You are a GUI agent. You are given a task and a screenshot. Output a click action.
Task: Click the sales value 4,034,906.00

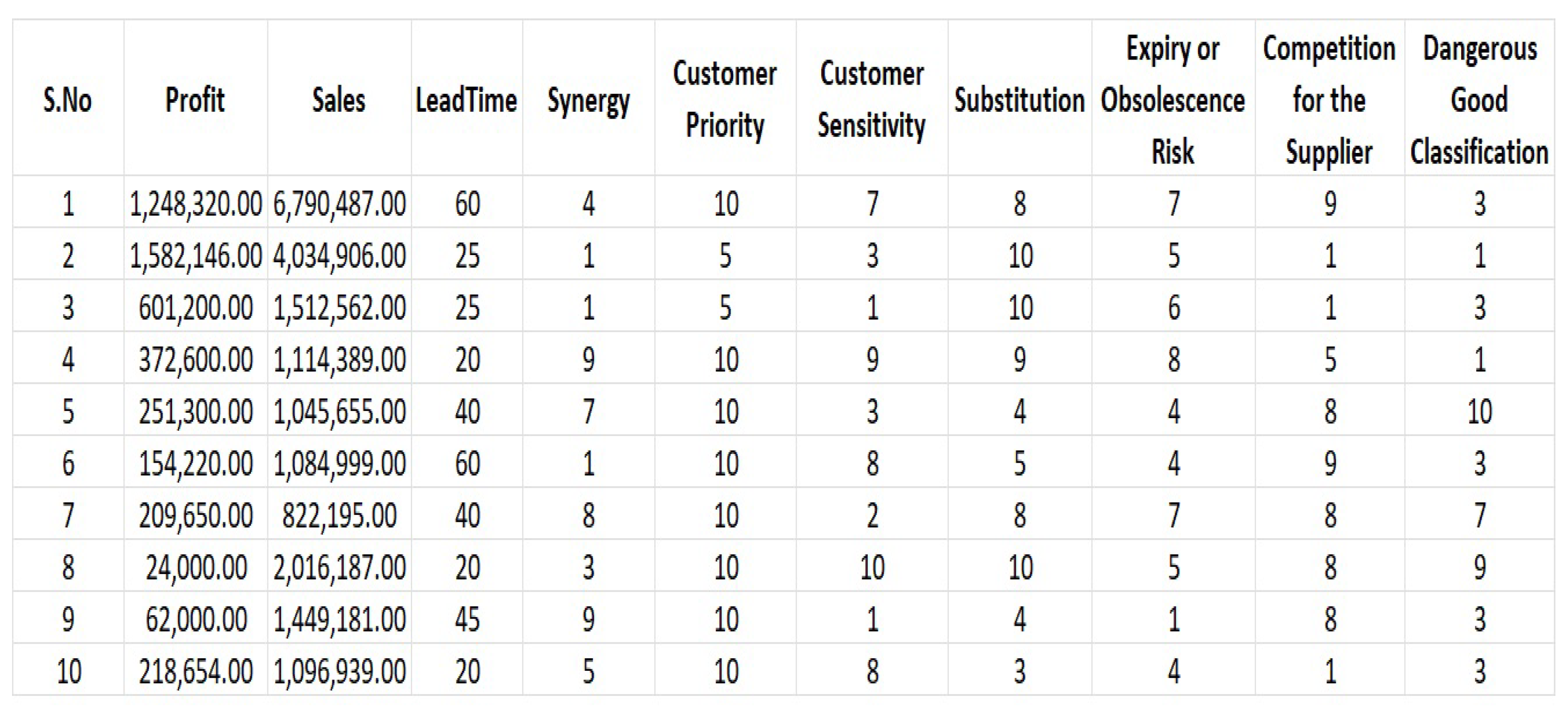coord(339,256)
